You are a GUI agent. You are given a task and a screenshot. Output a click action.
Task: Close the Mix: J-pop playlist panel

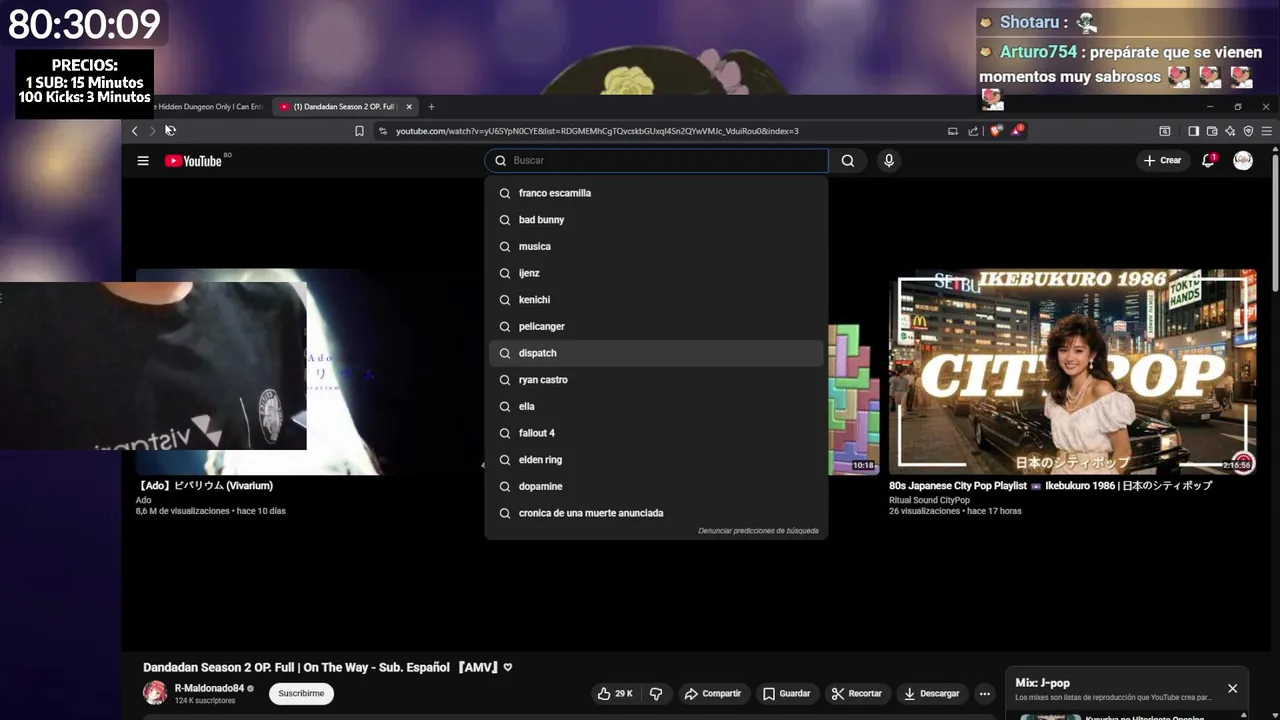coord(1232,688)
